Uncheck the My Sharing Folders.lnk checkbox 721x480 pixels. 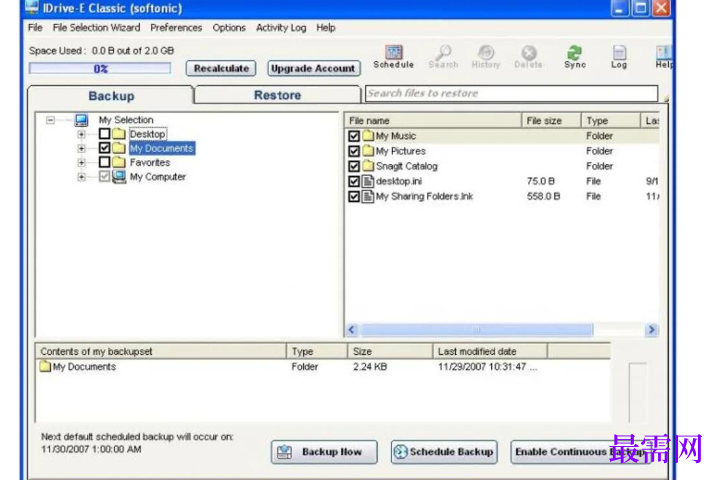[x=354, y=197]
